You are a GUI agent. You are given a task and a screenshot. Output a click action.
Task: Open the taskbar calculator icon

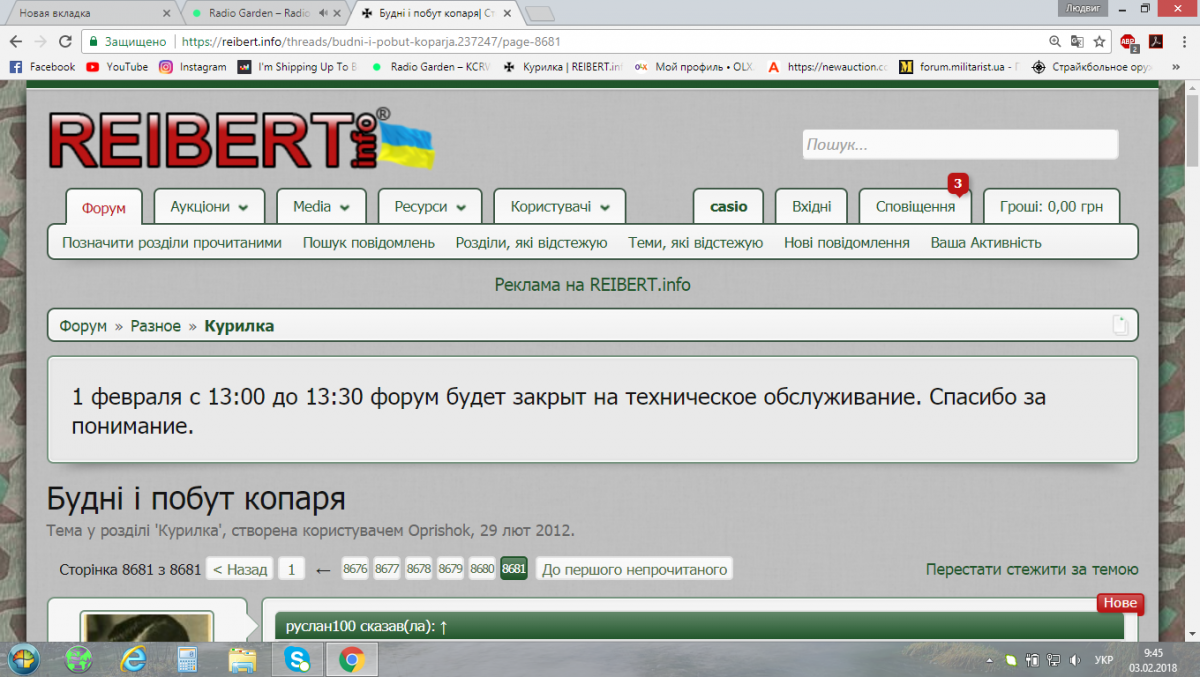(186, 659)
